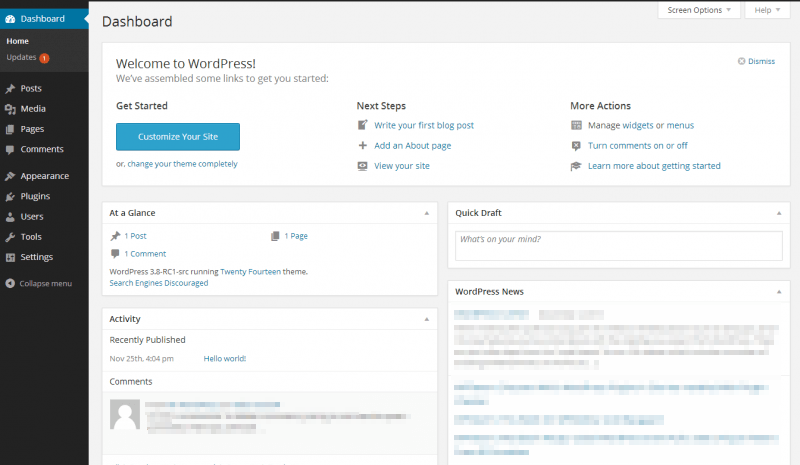
Task: Click the pushpin icon next to 1 Post
Action: (115, 236)
